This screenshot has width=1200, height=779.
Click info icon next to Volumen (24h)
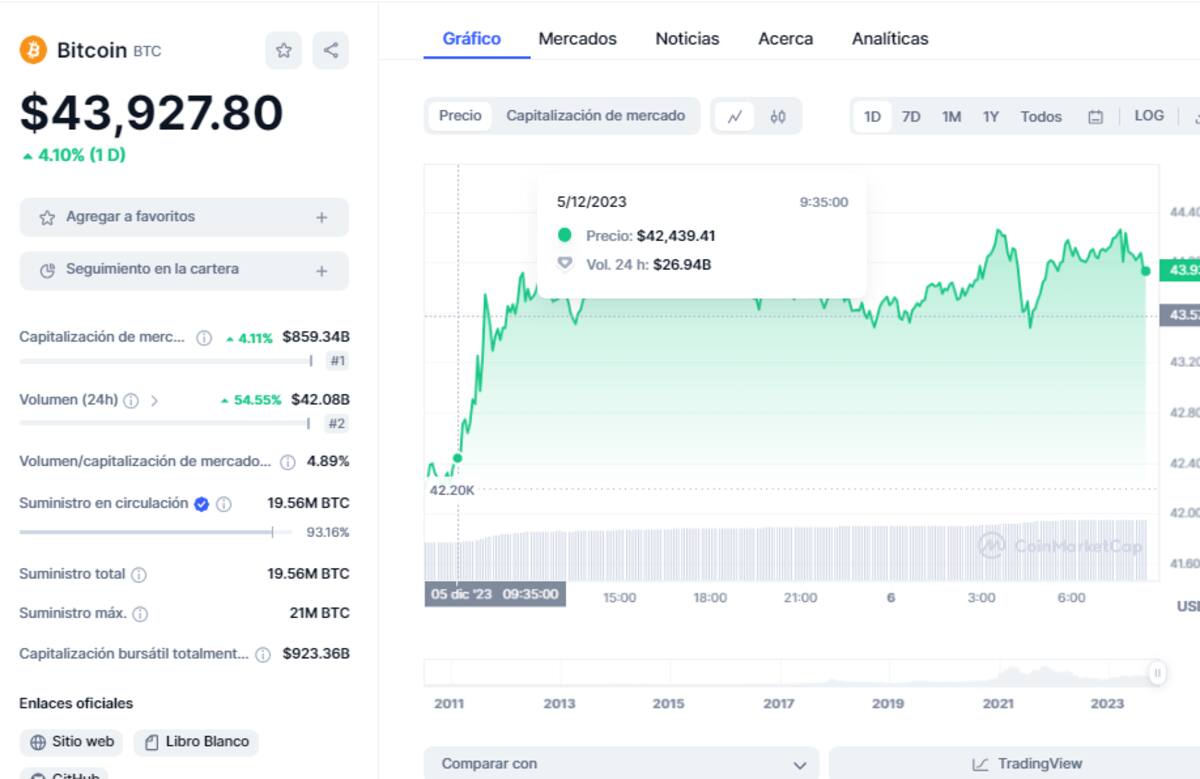click(131, 401)
